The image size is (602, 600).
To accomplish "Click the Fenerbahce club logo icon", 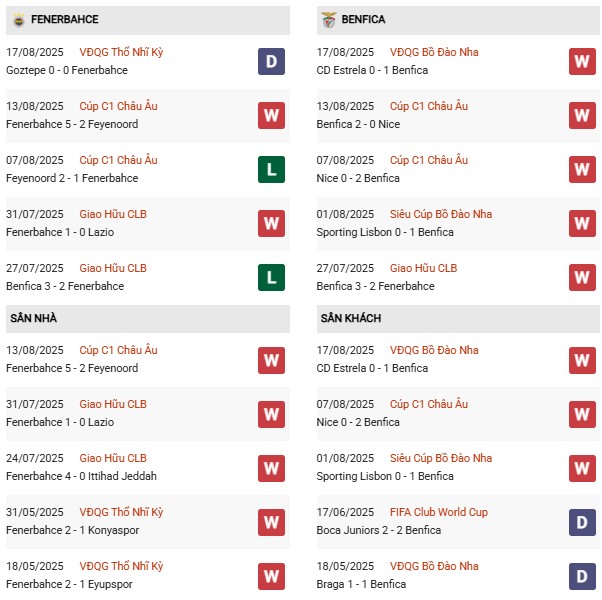I will tap(18, 19).
